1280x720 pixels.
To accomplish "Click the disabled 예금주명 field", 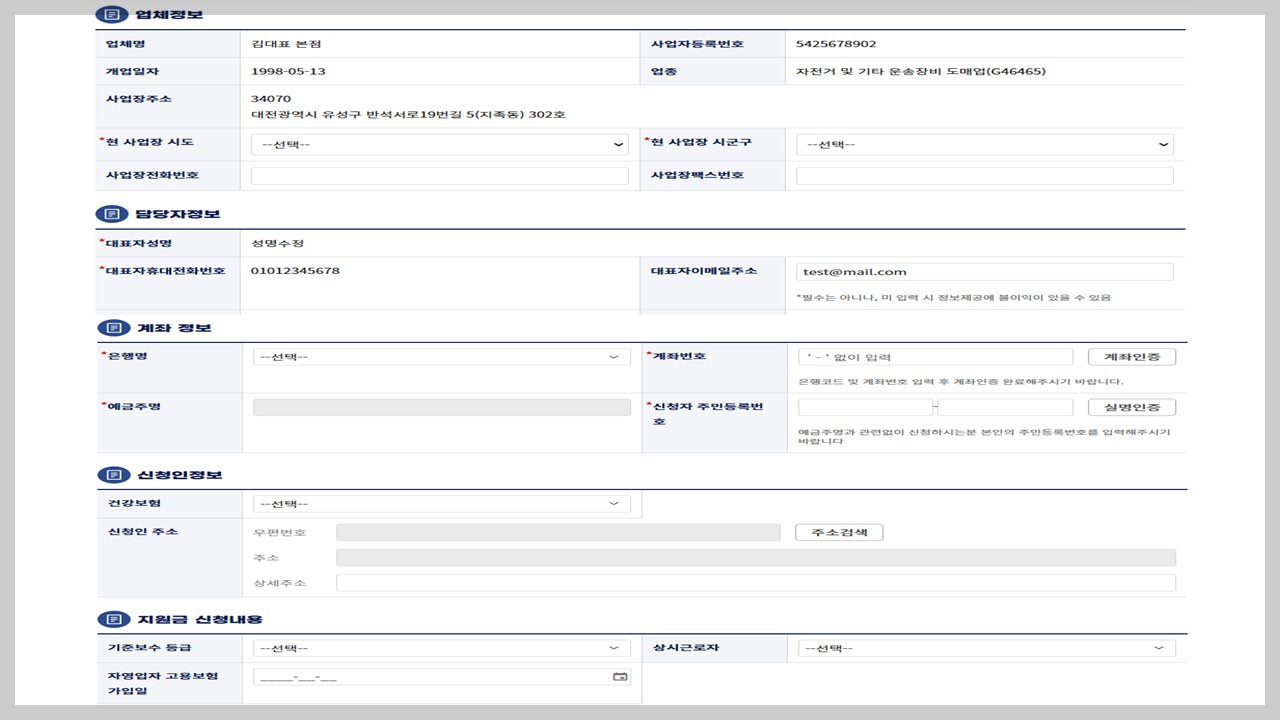I will pyautogui.click(x=442, y=407).
